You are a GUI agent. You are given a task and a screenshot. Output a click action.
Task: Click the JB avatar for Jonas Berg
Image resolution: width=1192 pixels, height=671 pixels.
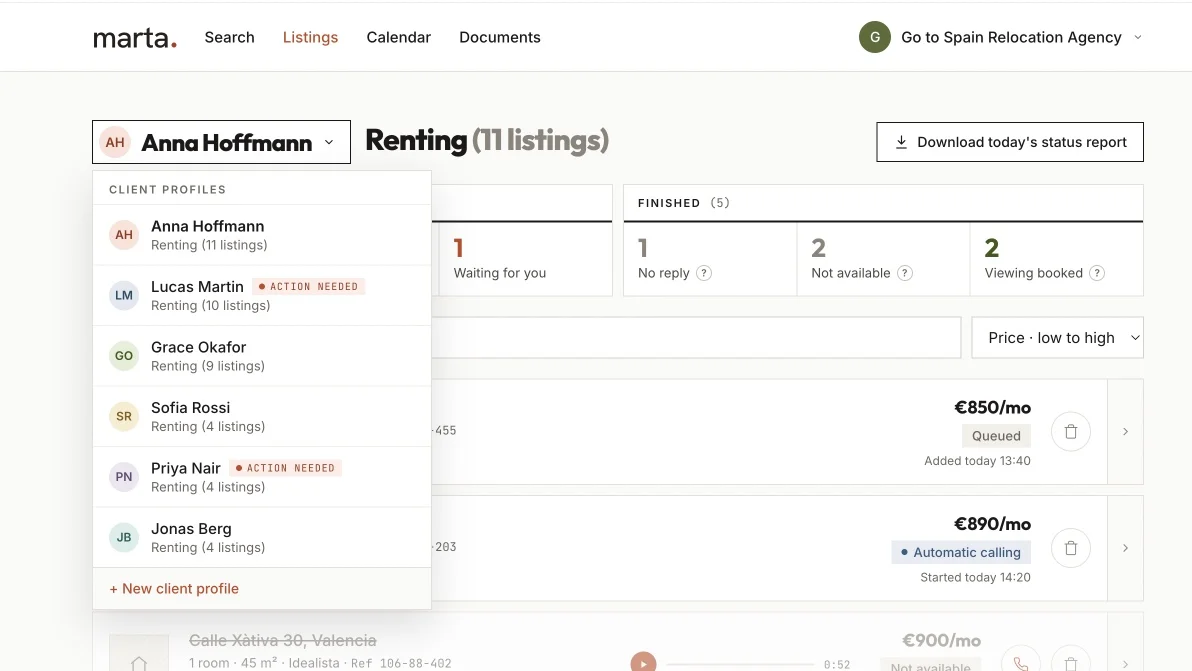click(x=124, y=537)
